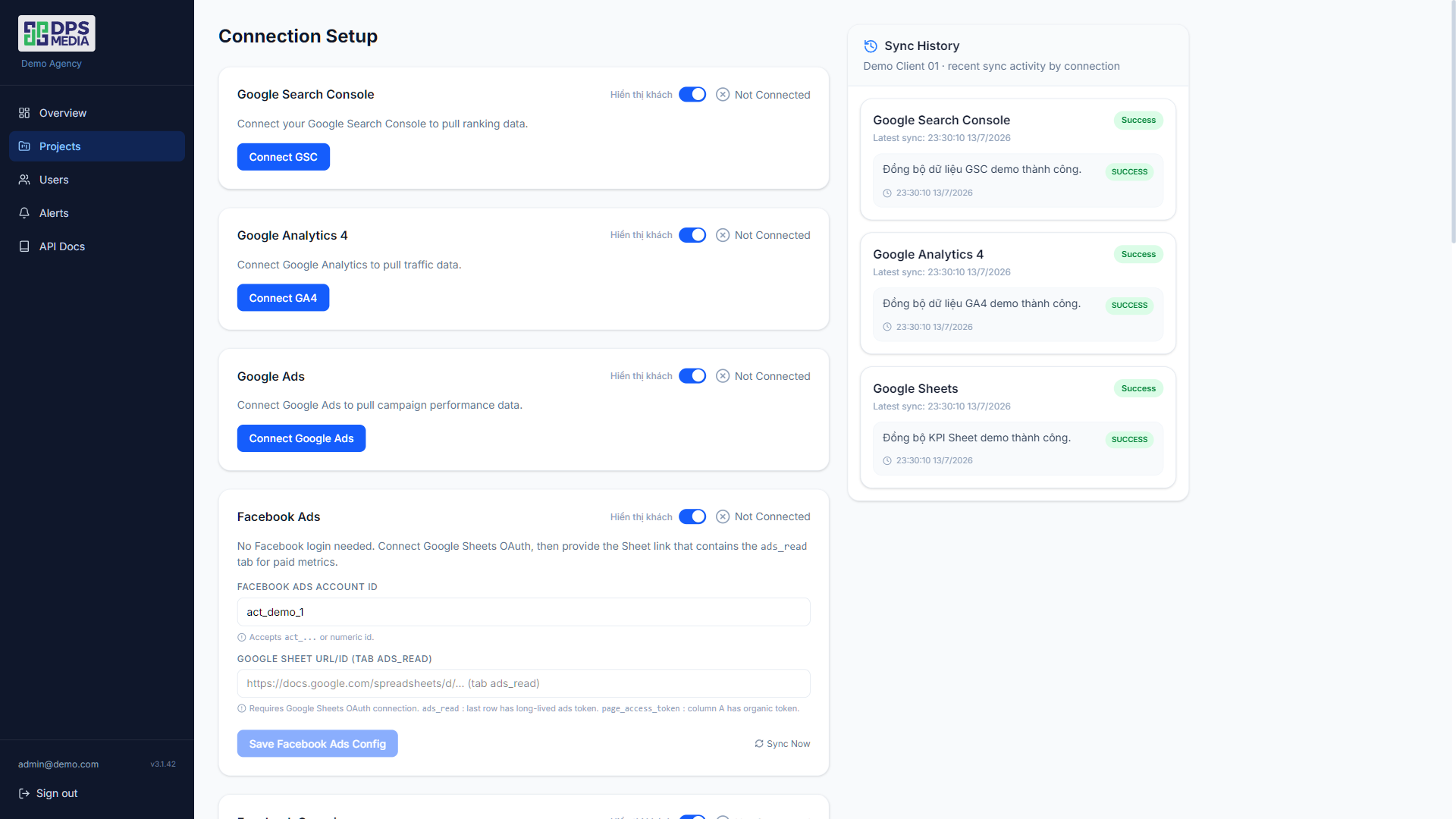Click 'FACEBOOK ADS ACCOUNT ID' field label
This screenshot has height=819, width=1456.
pos(307,587)
